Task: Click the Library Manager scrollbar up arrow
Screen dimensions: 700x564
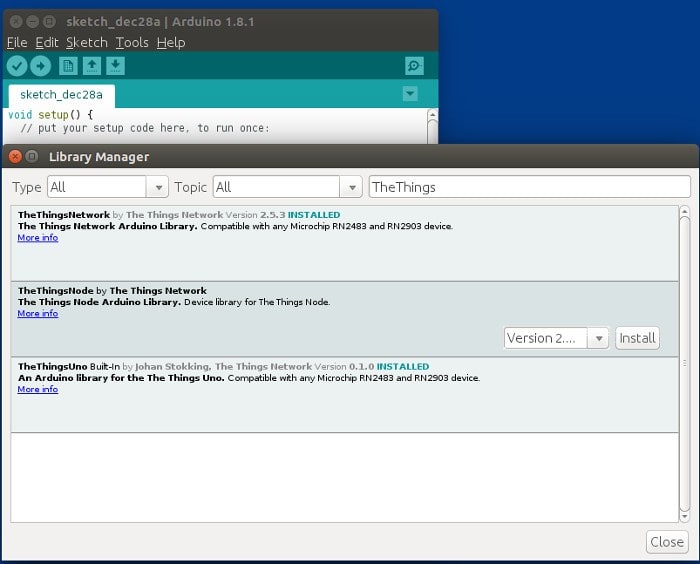Action: (x=684, y=211)
